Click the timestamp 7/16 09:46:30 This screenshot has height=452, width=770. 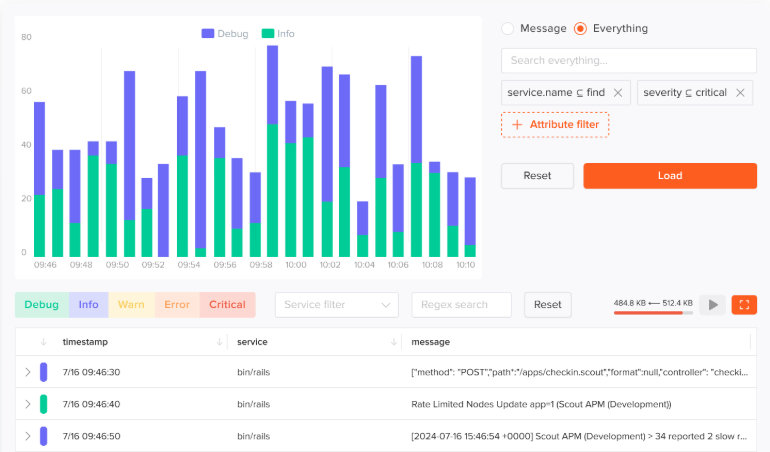[x=91, y=372]
